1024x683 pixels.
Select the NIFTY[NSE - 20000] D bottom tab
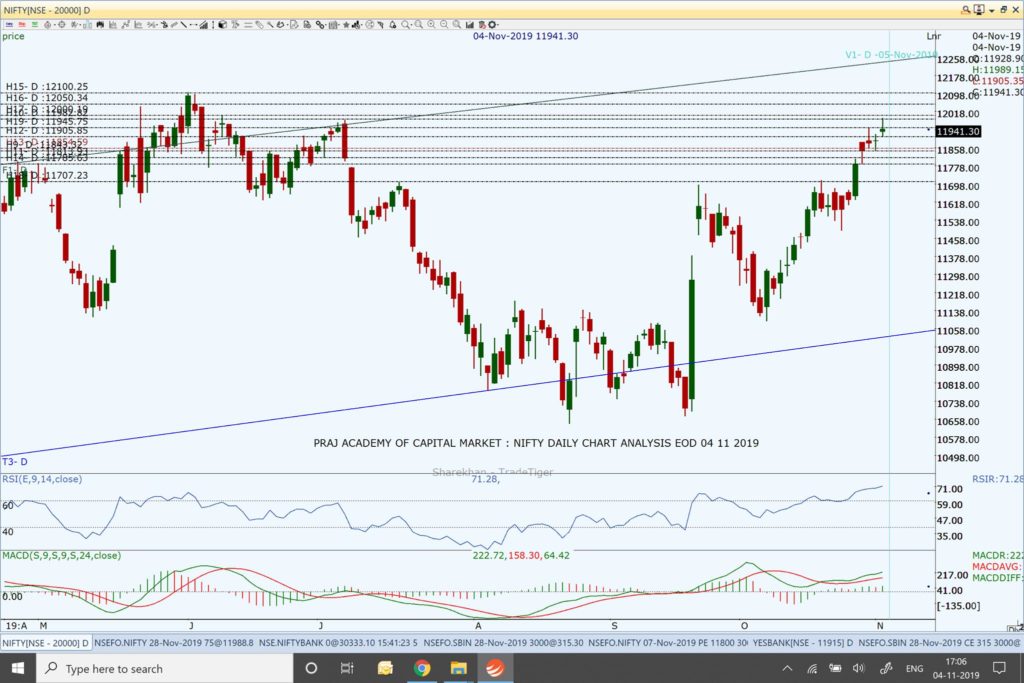click(46, 643)
